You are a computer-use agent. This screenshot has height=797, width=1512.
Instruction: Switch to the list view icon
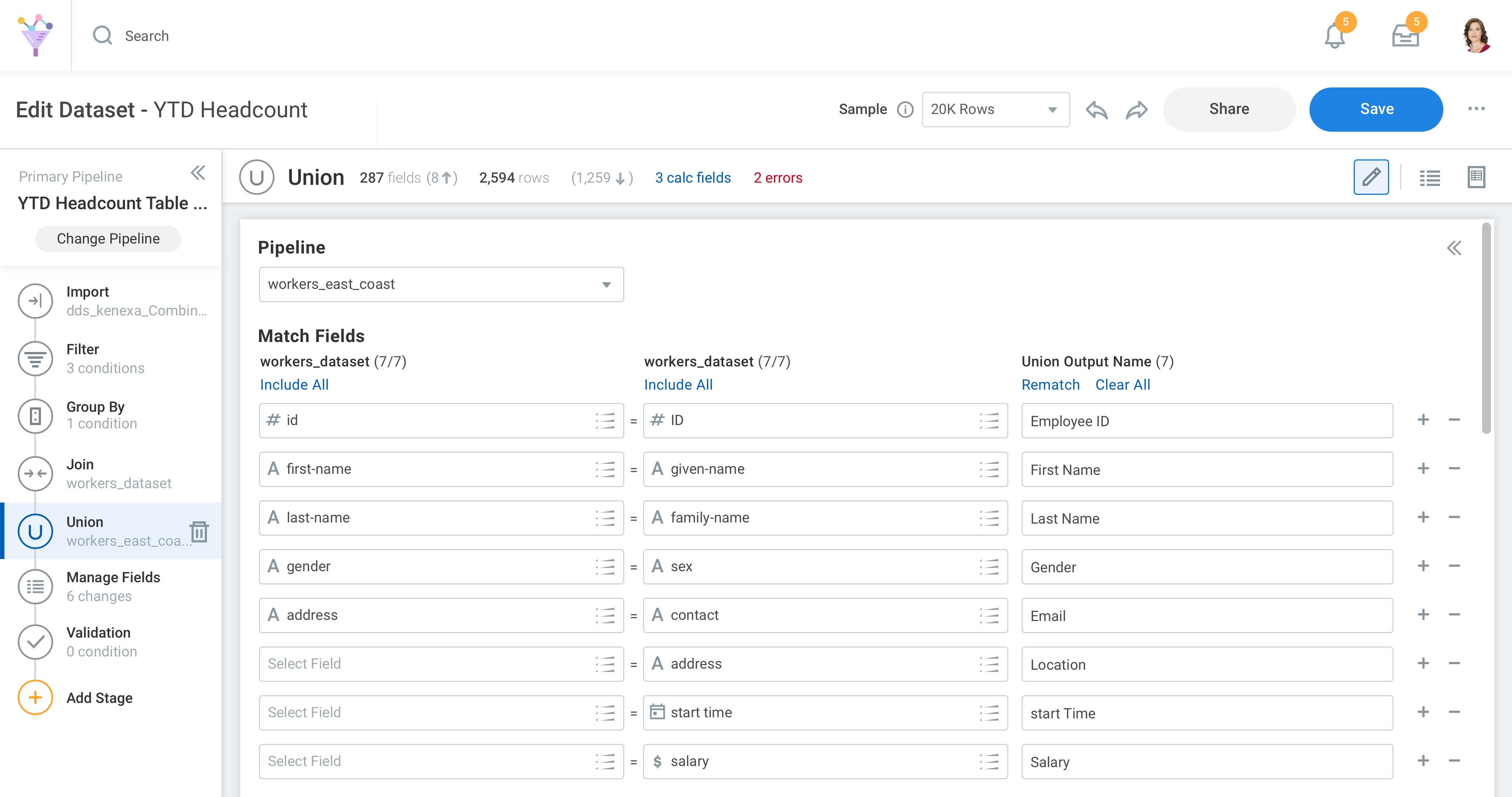click(1429, 177)
